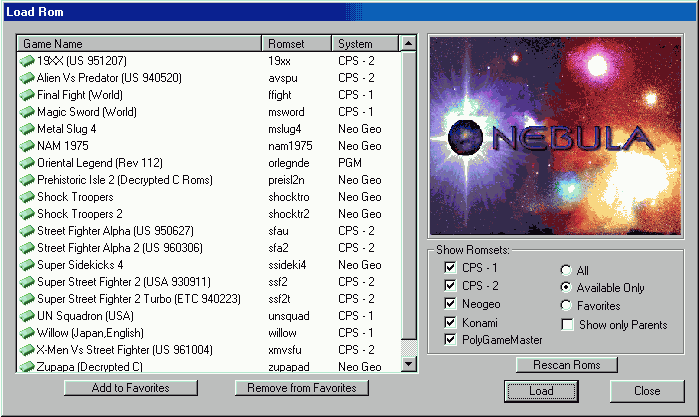Select the Metal Slug 4 game name
This screenshot has height=417, width=699.
click(x=66, y=129)
